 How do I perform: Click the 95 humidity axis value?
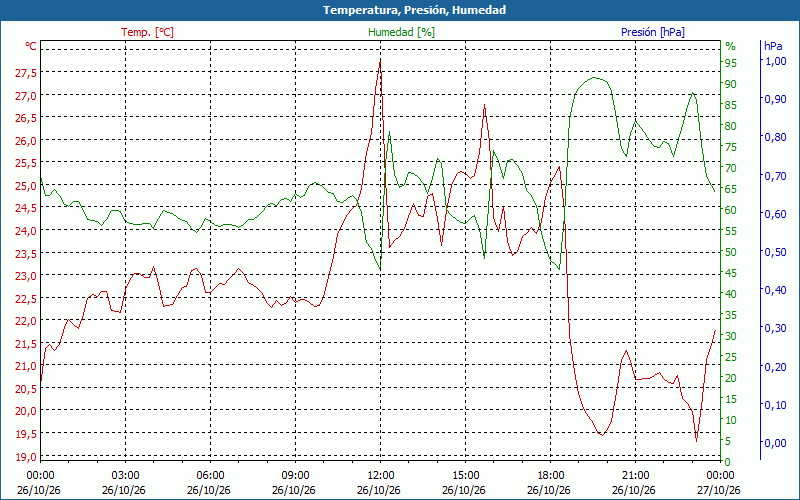(x=731, y=63)
